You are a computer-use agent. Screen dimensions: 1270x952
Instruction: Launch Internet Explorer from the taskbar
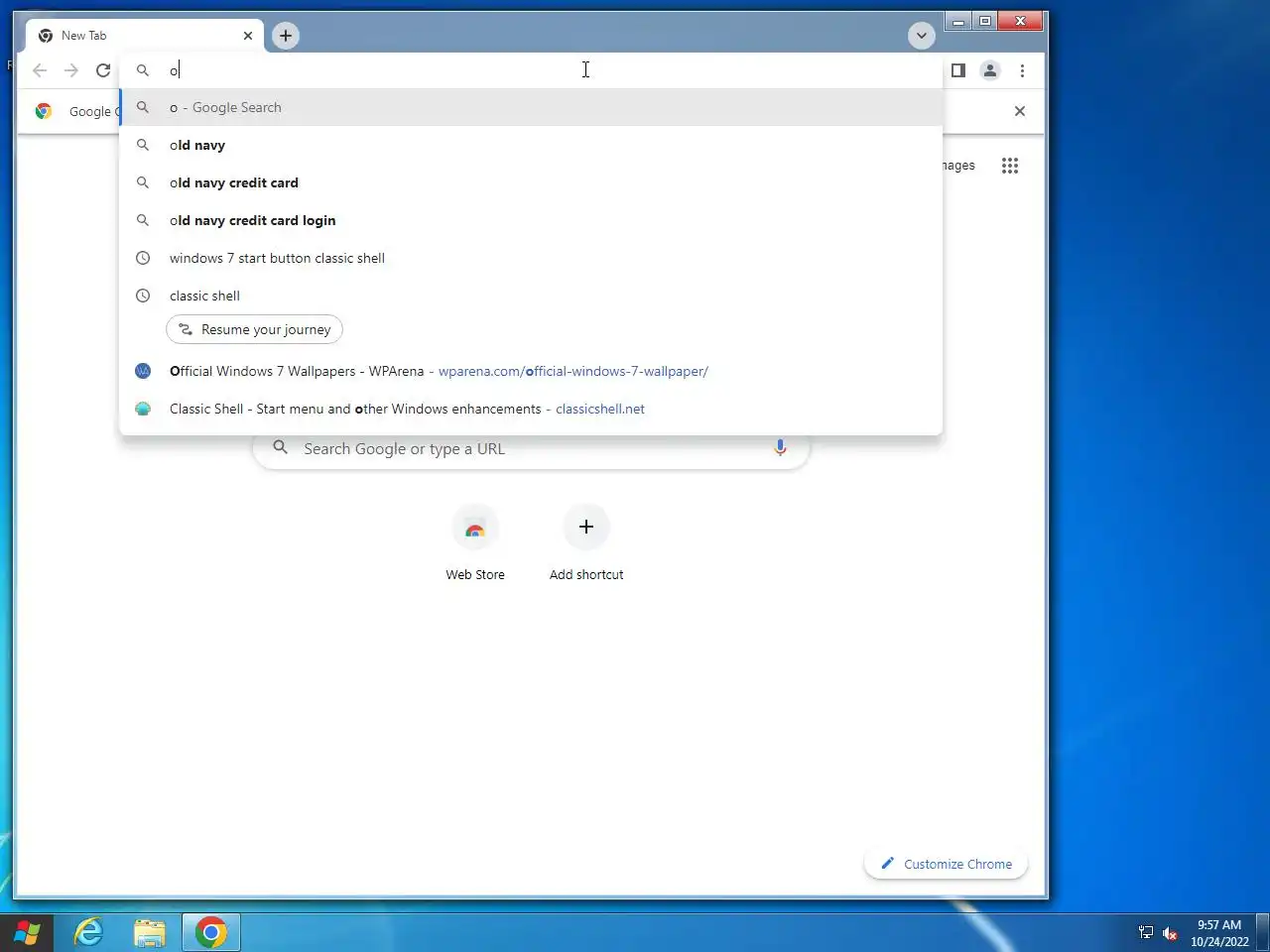point(89,933)
